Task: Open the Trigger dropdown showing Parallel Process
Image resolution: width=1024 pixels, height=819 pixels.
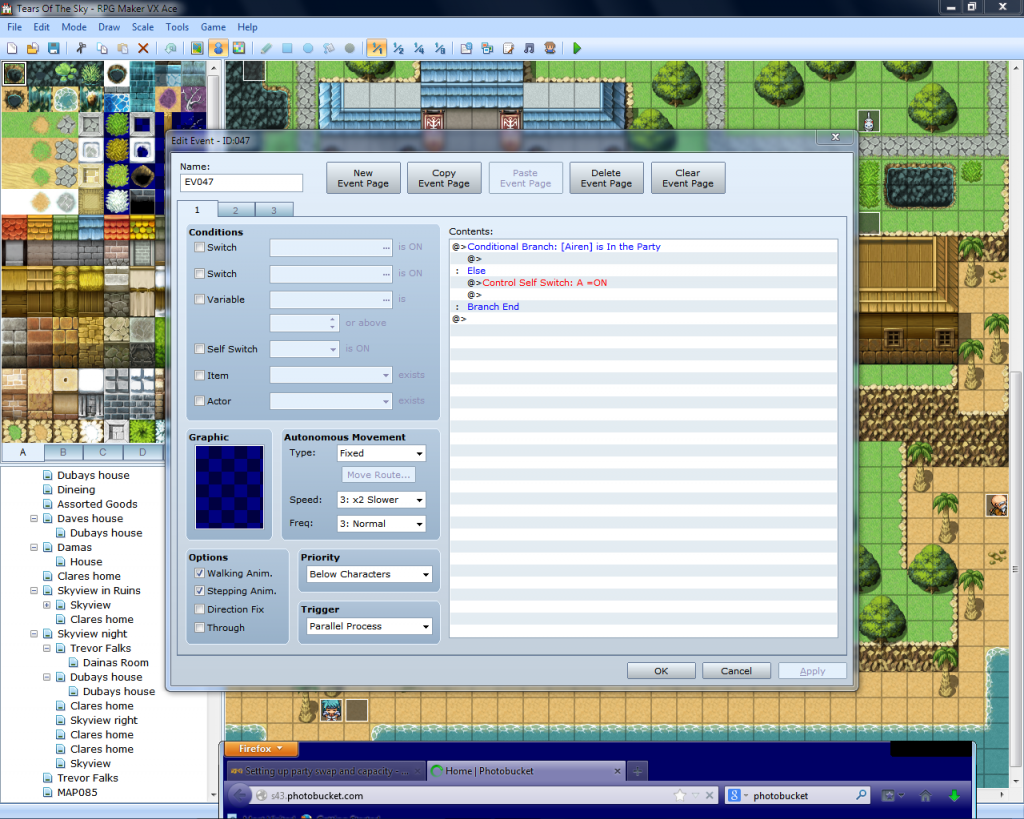Action: [368, 627]
